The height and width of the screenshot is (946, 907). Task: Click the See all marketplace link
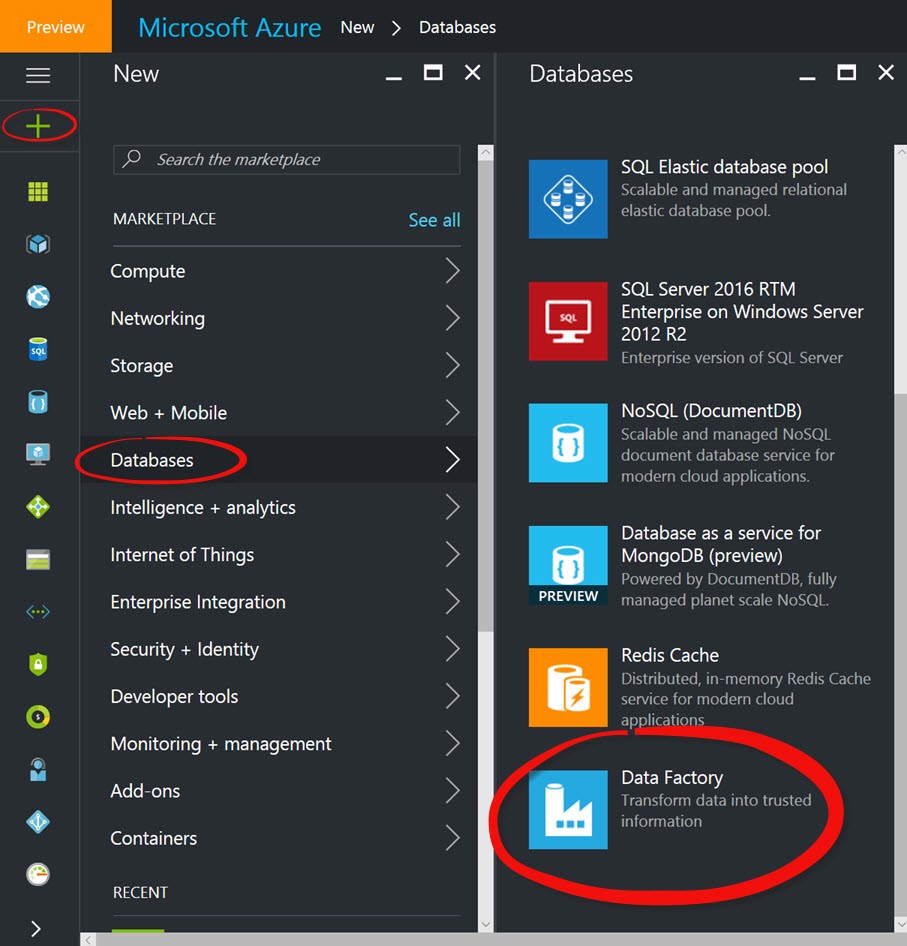coord(434,220)
